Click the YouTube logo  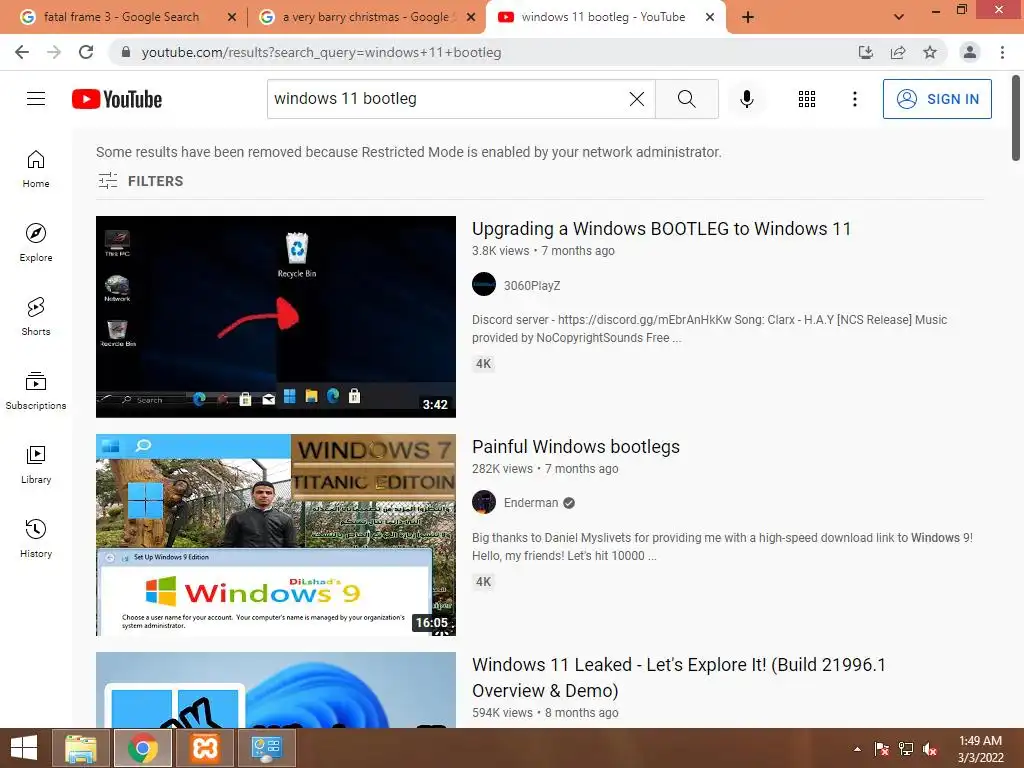click(x=117, y=99)
